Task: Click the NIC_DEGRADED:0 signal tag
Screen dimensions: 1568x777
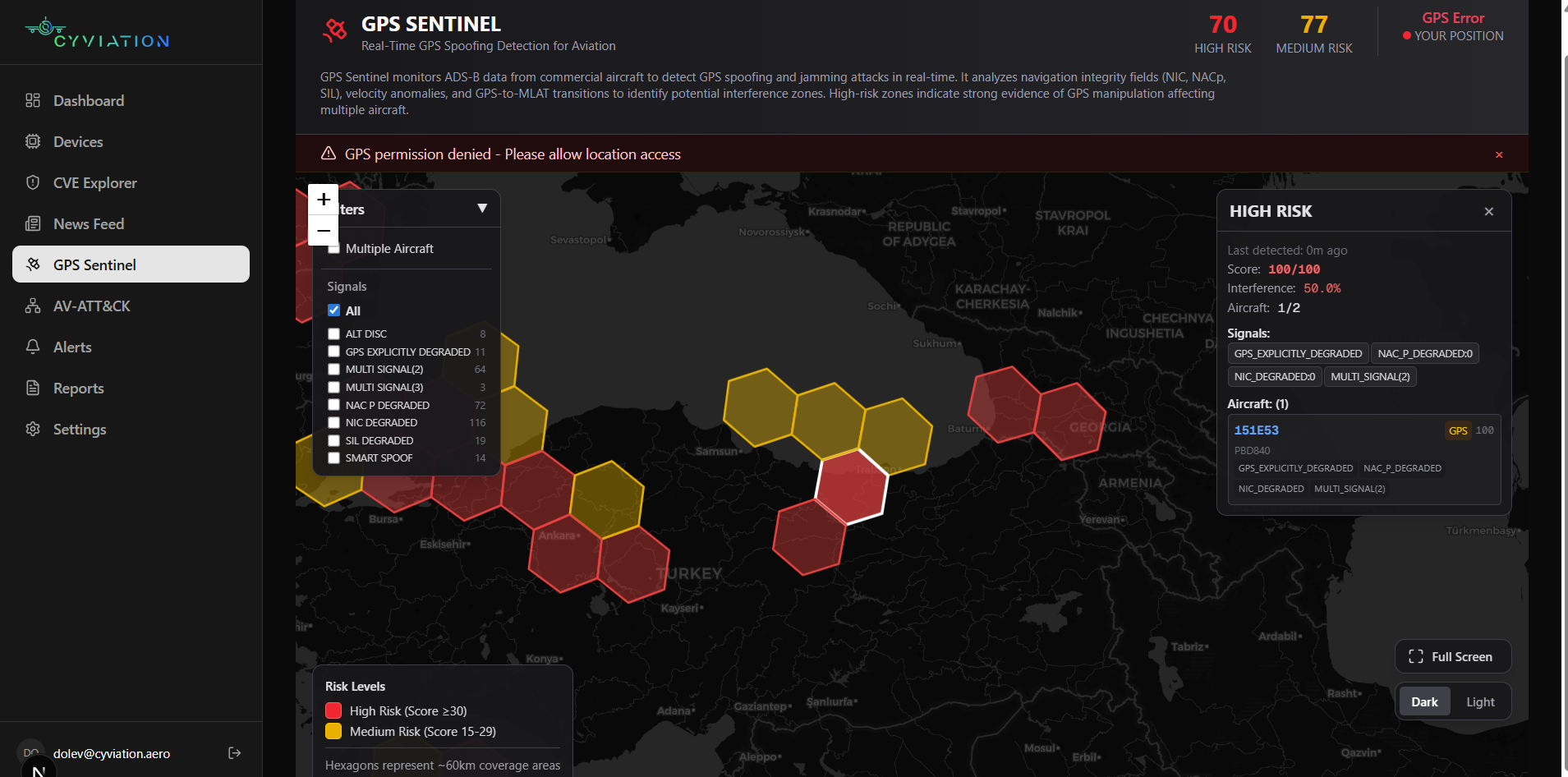Action: (1274, 376)
